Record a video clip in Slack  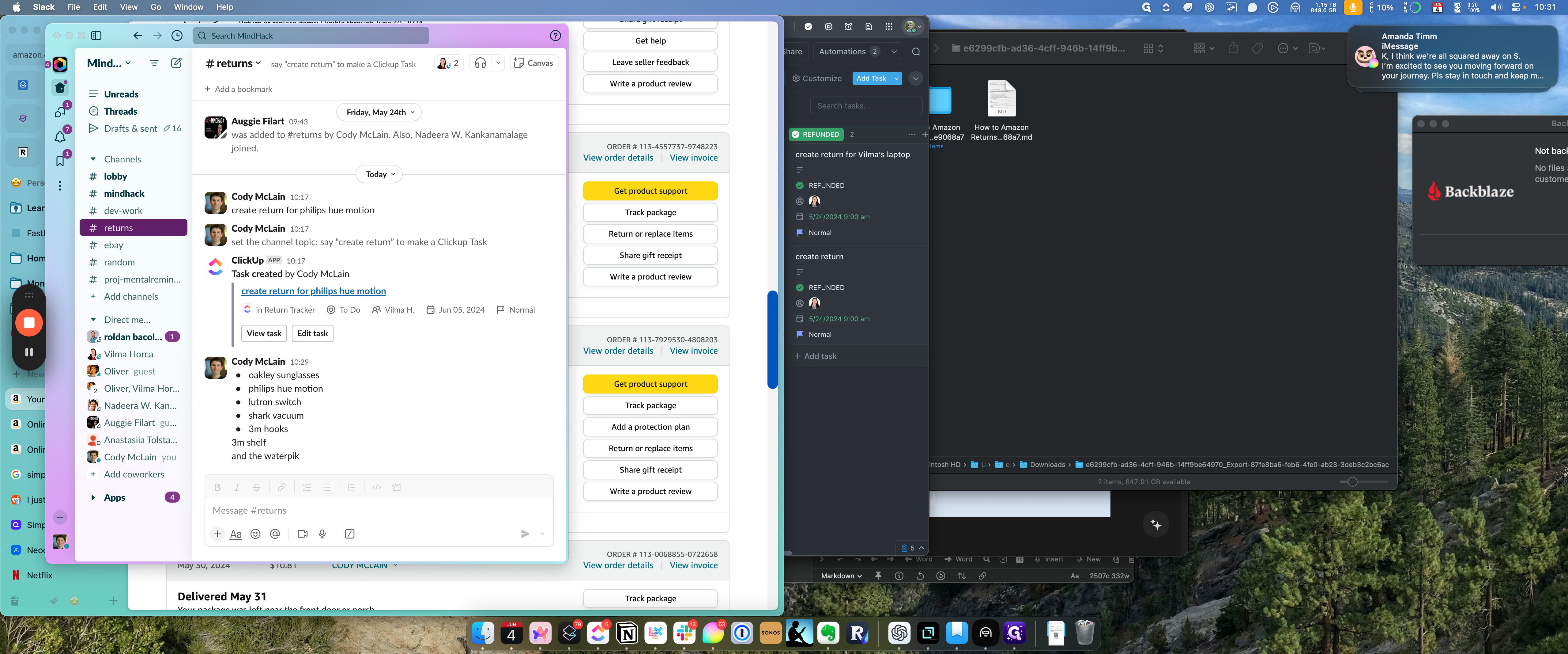click(x=303, y=534)
